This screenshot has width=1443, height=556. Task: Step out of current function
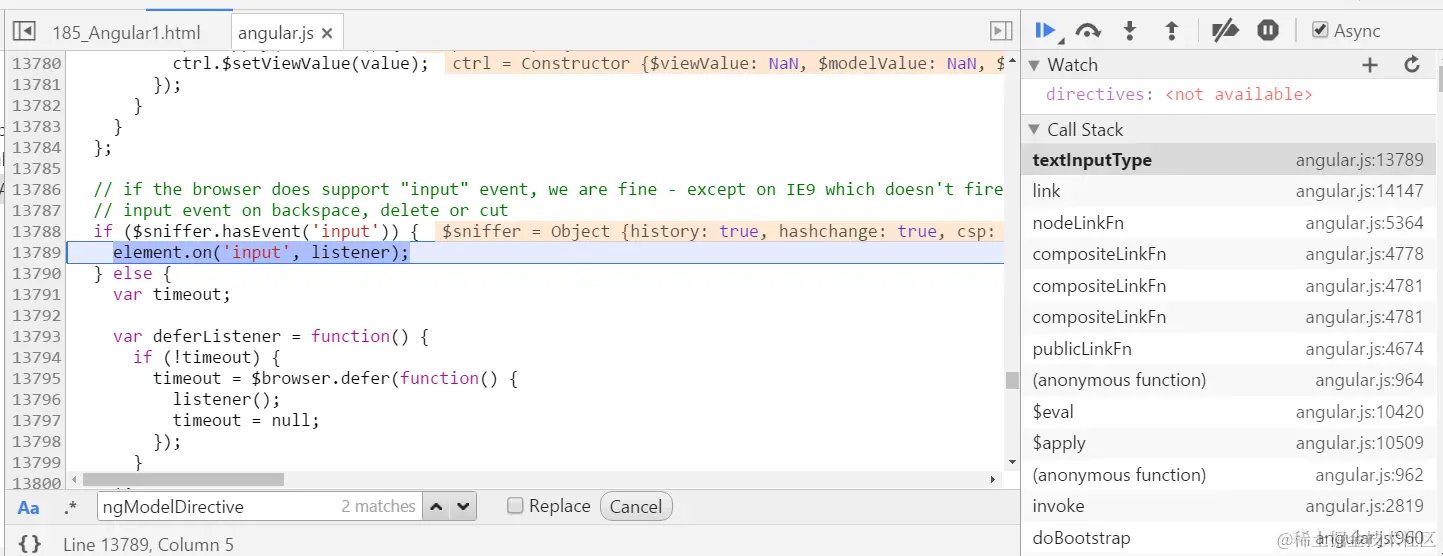pos(1172,31)
